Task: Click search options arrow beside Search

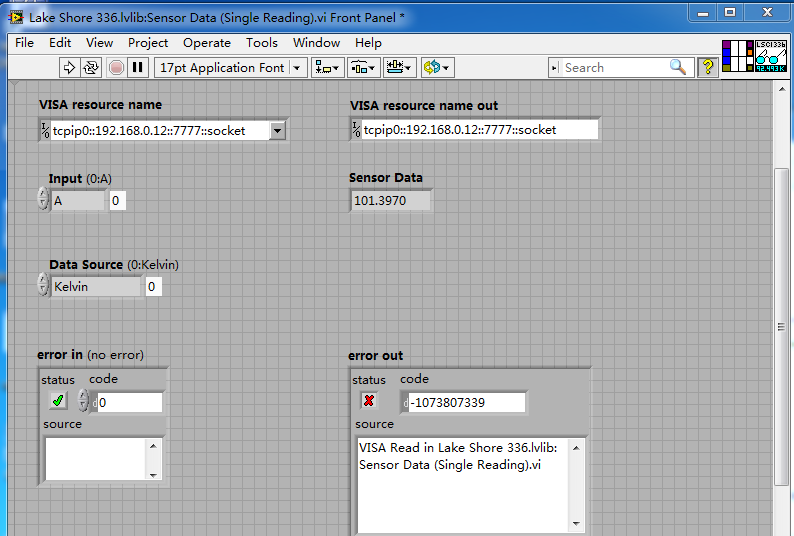Action: 554,67
